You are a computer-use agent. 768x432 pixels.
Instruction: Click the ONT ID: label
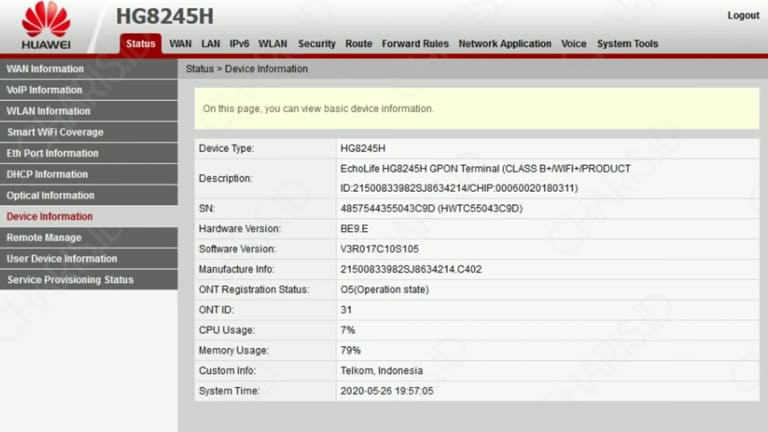pos(216,310)
